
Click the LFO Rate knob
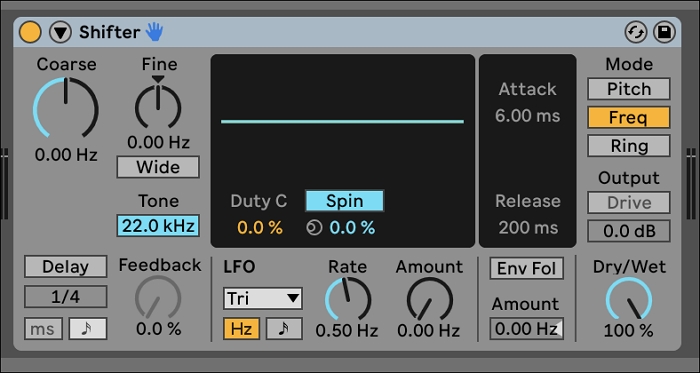click(x=348, y=299)
